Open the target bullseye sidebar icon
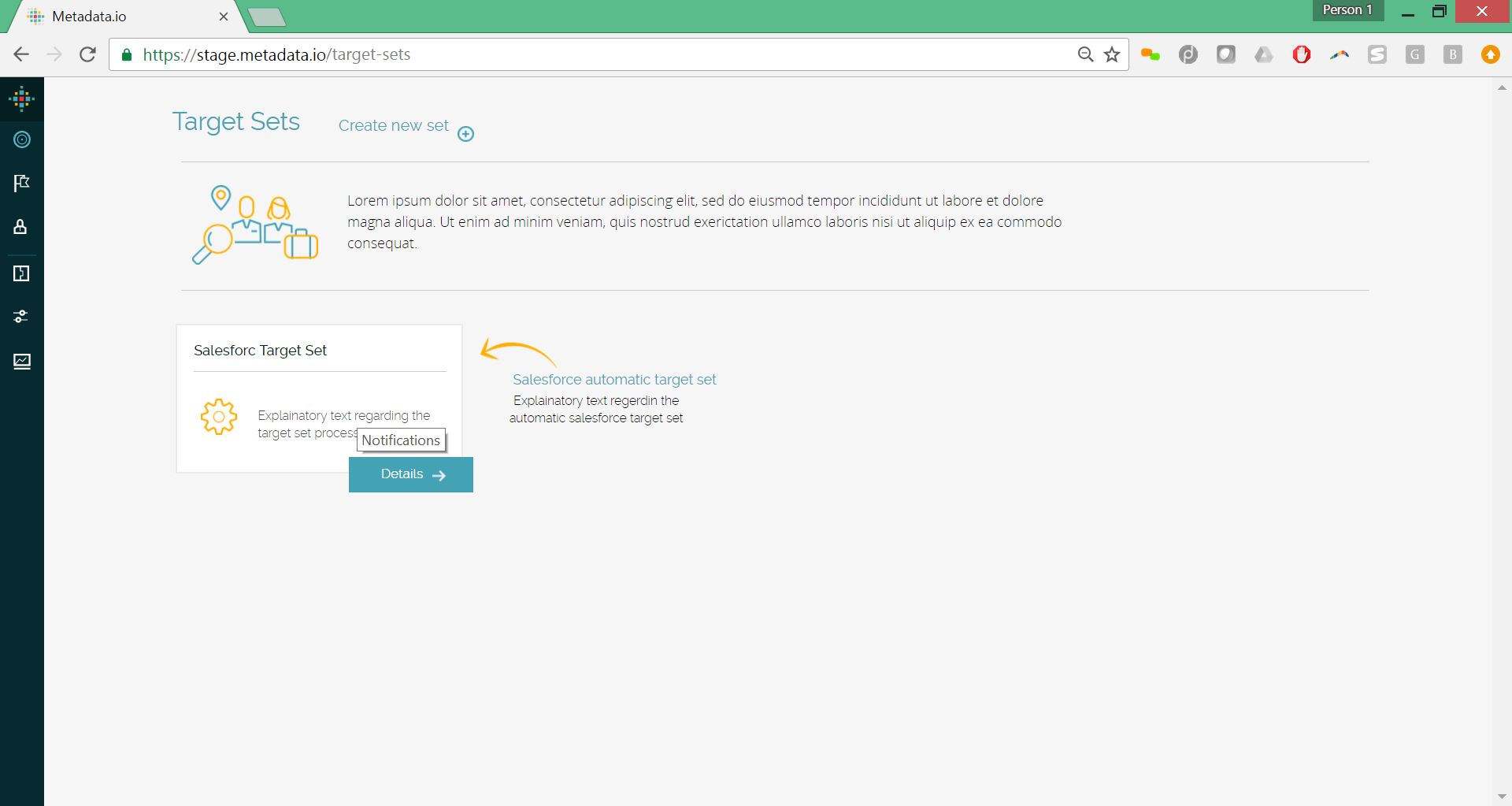The image size is (1512, 806). [x=22, y=139]
